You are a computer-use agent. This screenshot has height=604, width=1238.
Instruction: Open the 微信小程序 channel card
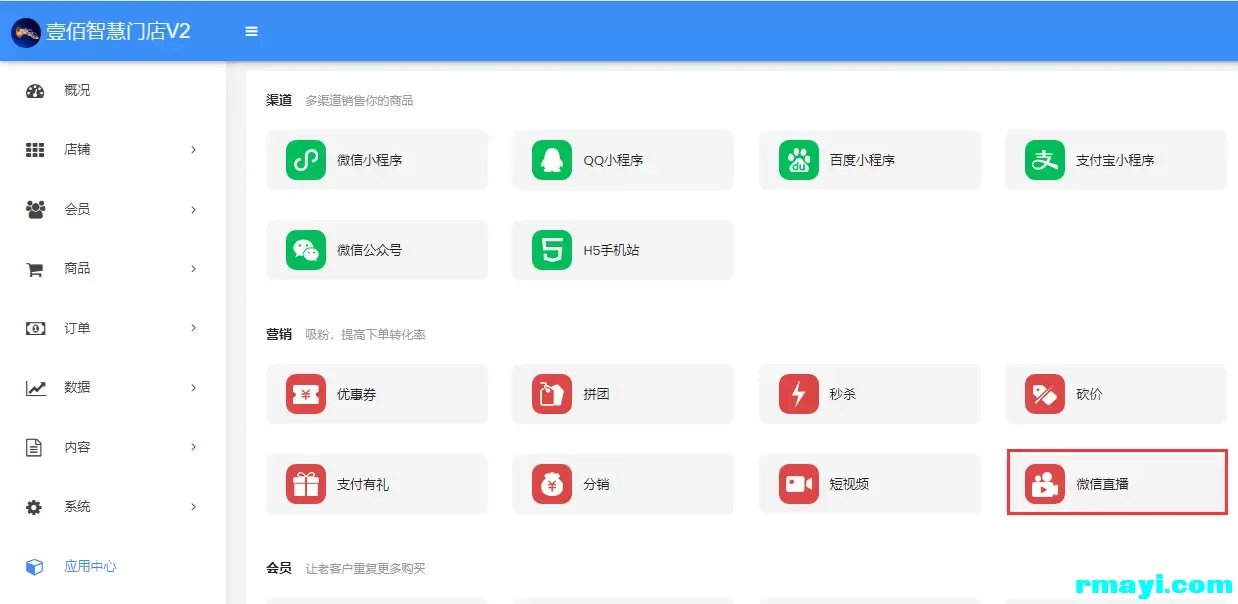click(377, 160)
